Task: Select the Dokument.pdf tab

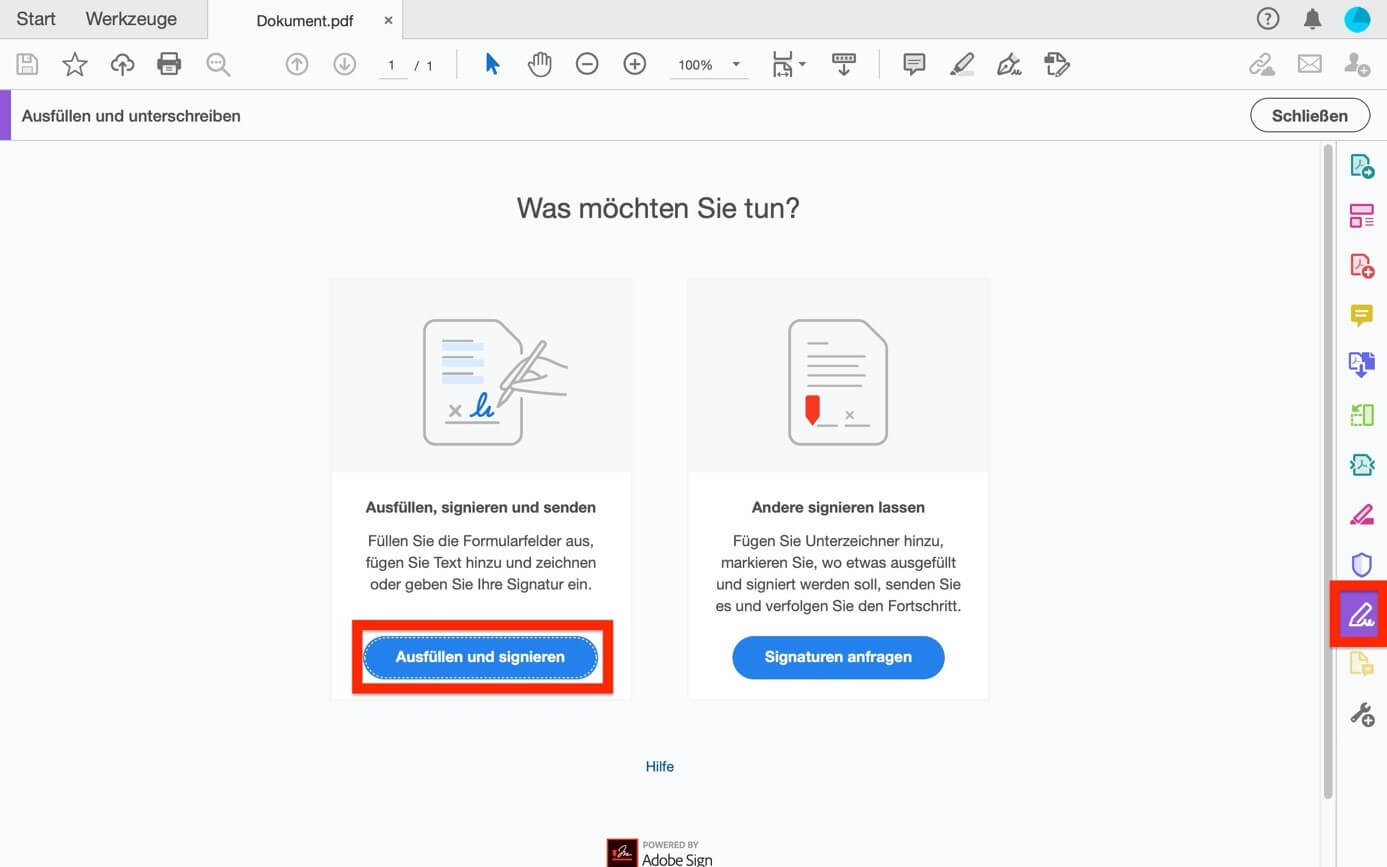Action: pos(305,20)
